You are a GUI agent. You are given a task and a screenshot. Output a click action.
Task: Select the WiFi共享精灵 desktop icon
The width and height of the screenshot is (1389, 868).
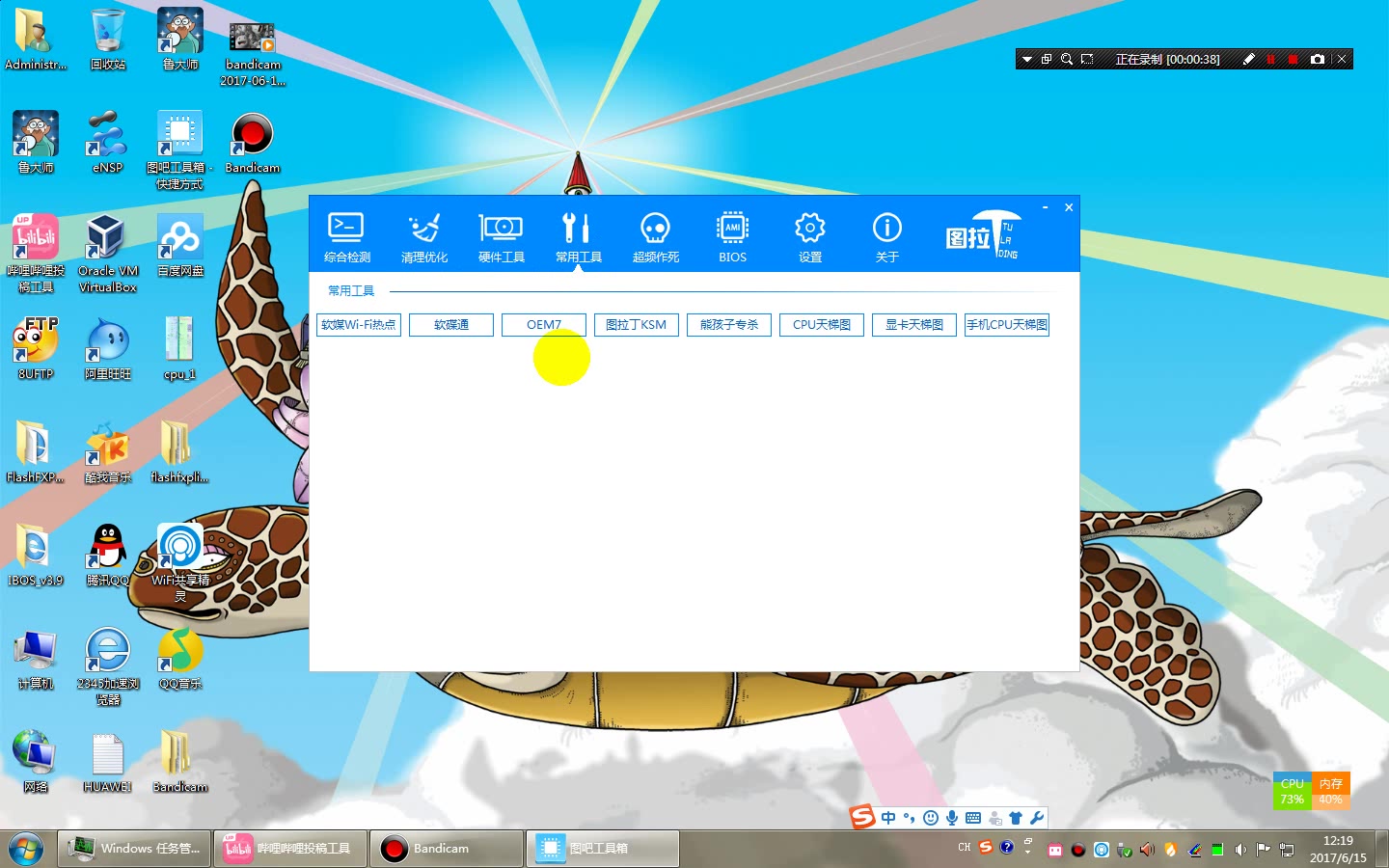(180, 562)
